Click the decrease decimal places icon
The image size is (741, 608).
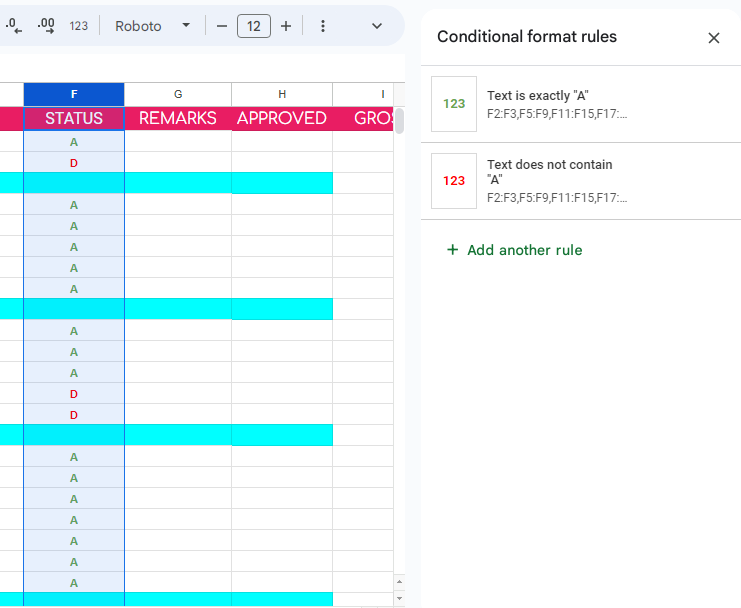[11, 26]
